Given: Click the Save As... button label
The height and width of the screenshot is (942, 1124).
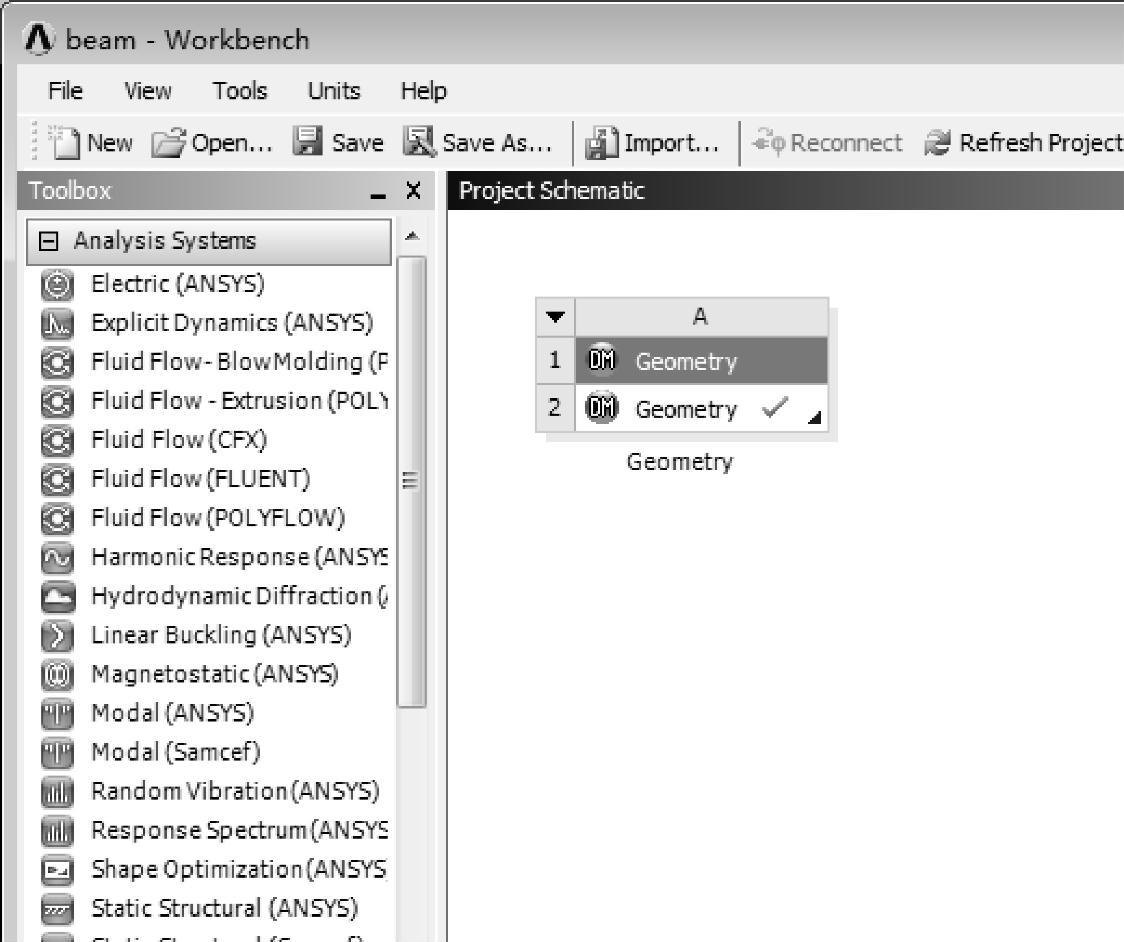Looking at the screenshot, I should tap(497, 143).
